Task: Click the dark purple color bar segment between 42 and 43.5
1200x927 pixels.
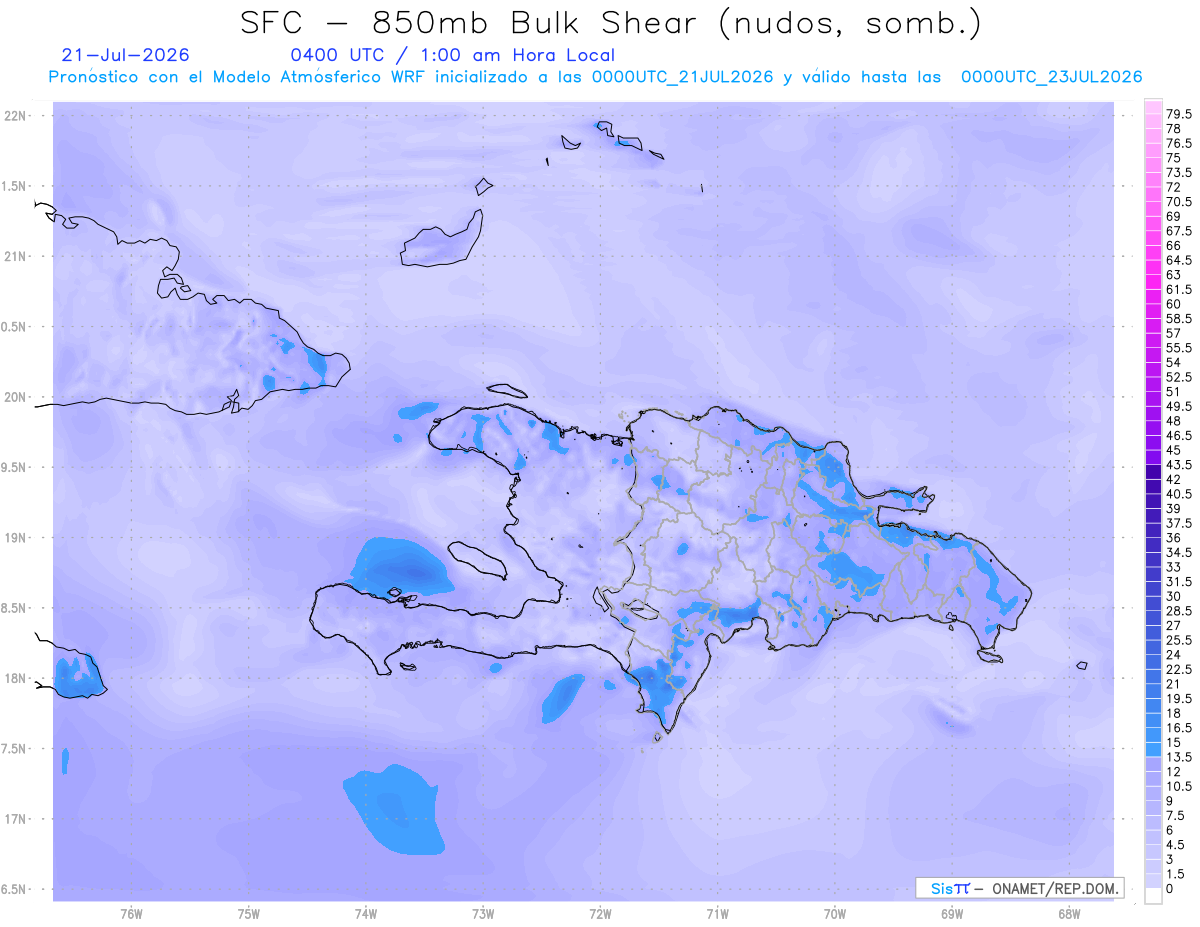Action: (1153, 472)
